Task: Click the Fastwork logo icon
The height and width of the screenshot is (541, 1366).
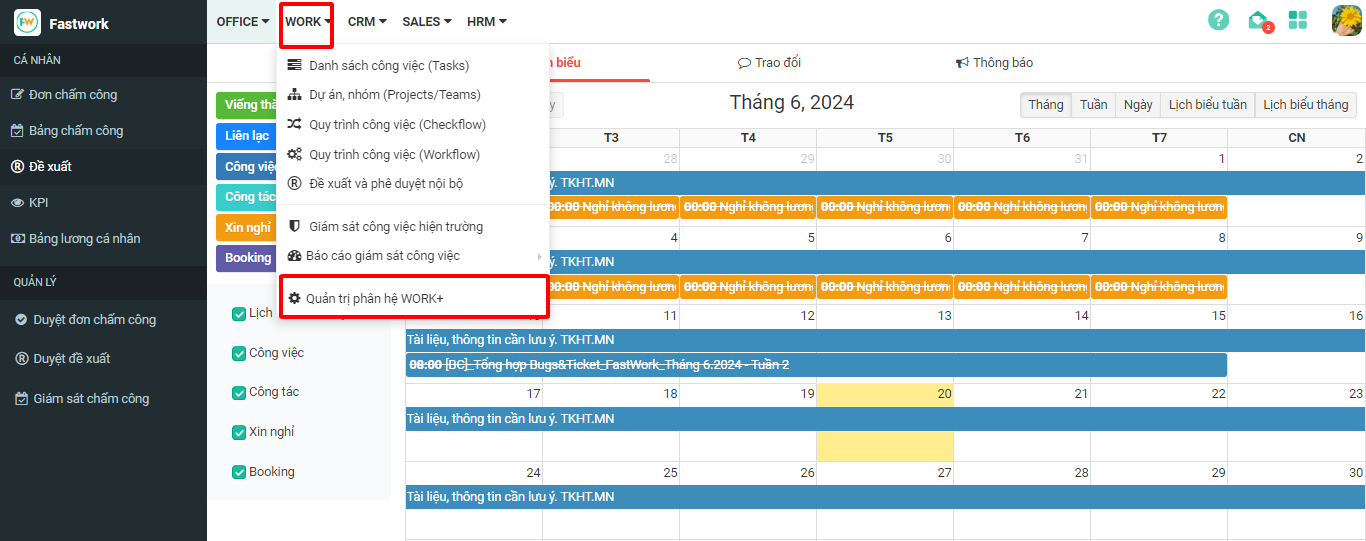Action: click(27, 23)
